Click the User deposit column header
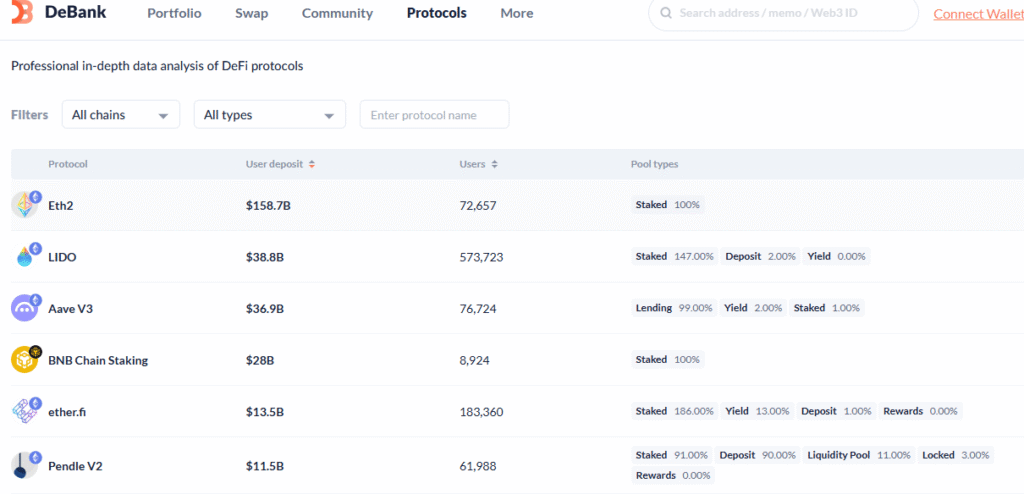 coord(274,164)
